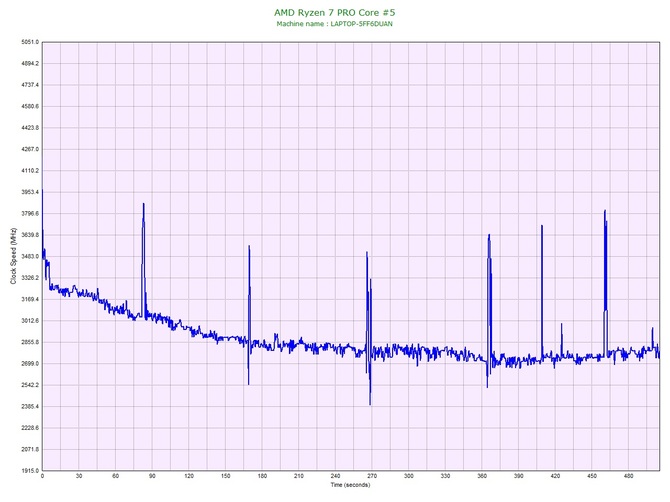Screen dimensions: 670x502
Task: Click the 2699.0 y-axis value
Action: coord(30,364)
